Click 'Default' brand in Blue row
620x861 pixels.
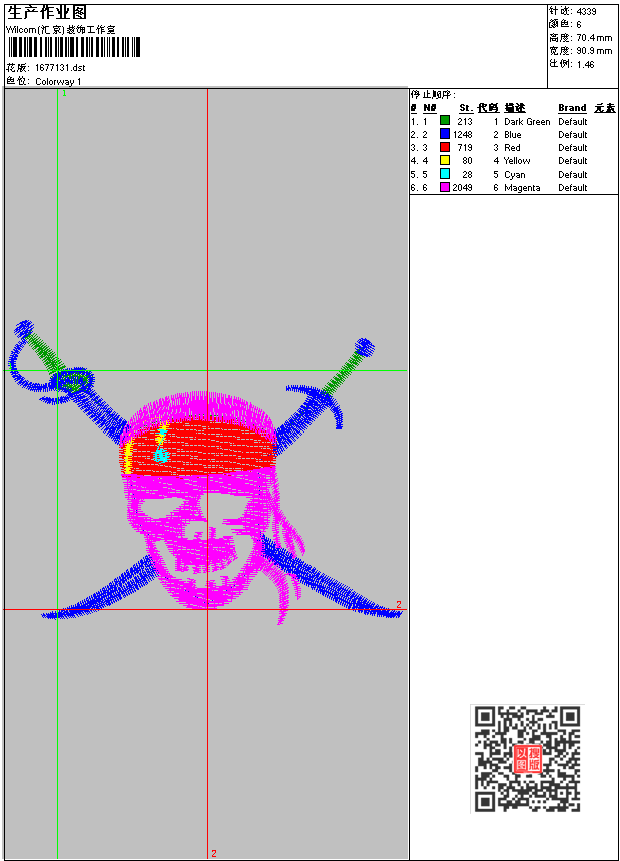tap(573, 135)
